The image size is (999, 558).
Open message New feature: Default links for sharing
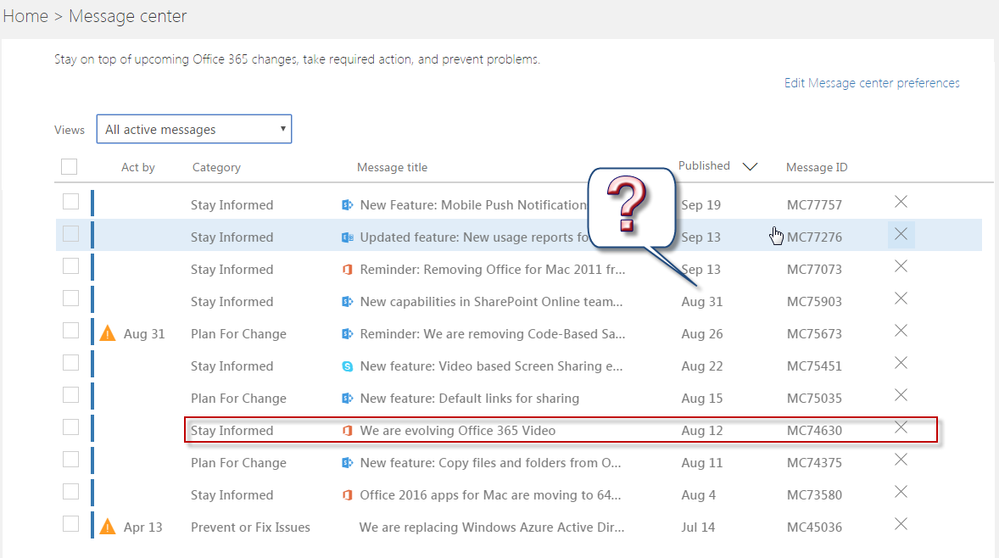tap(470, 398)
